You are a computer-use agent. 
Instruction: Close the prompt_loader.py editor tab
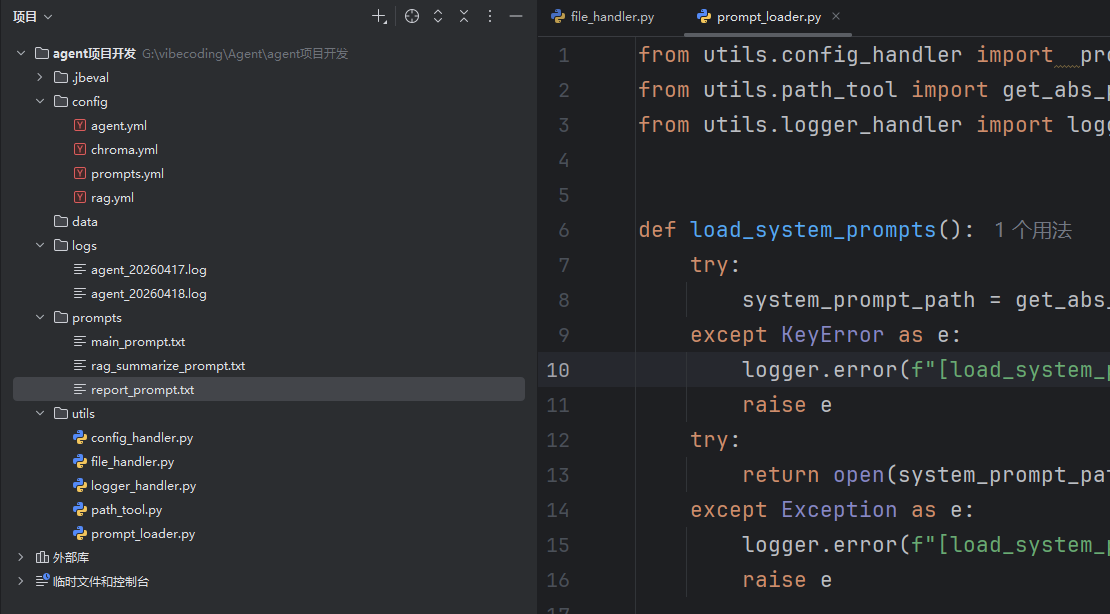click(x=836, y=16)
